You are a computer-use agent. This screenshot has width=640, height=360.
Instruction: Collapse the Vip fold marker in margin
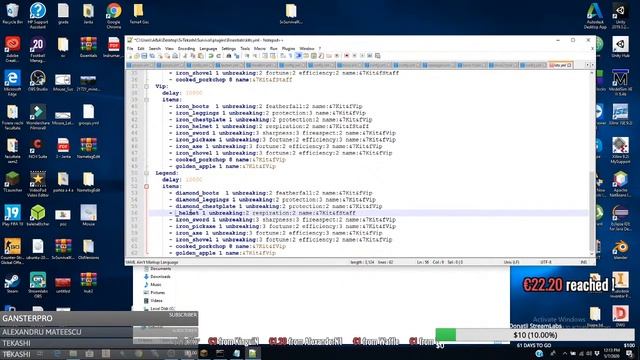pyautogui.click(x=146, y=87)
